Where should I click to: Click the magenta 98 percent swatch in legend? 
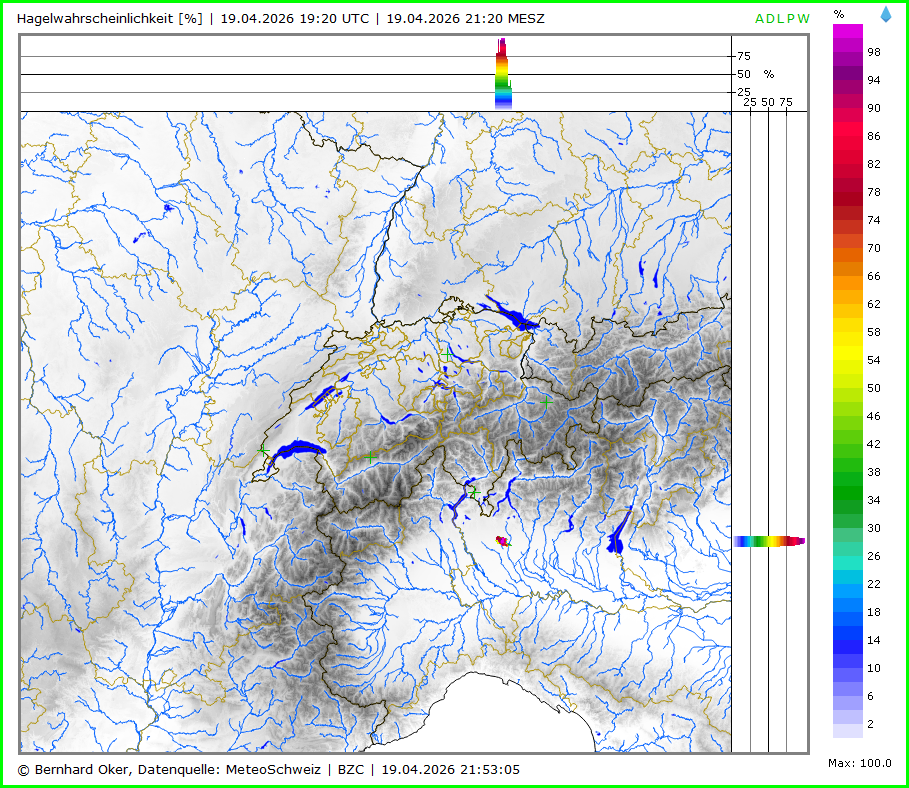click(x=848, y=52)
